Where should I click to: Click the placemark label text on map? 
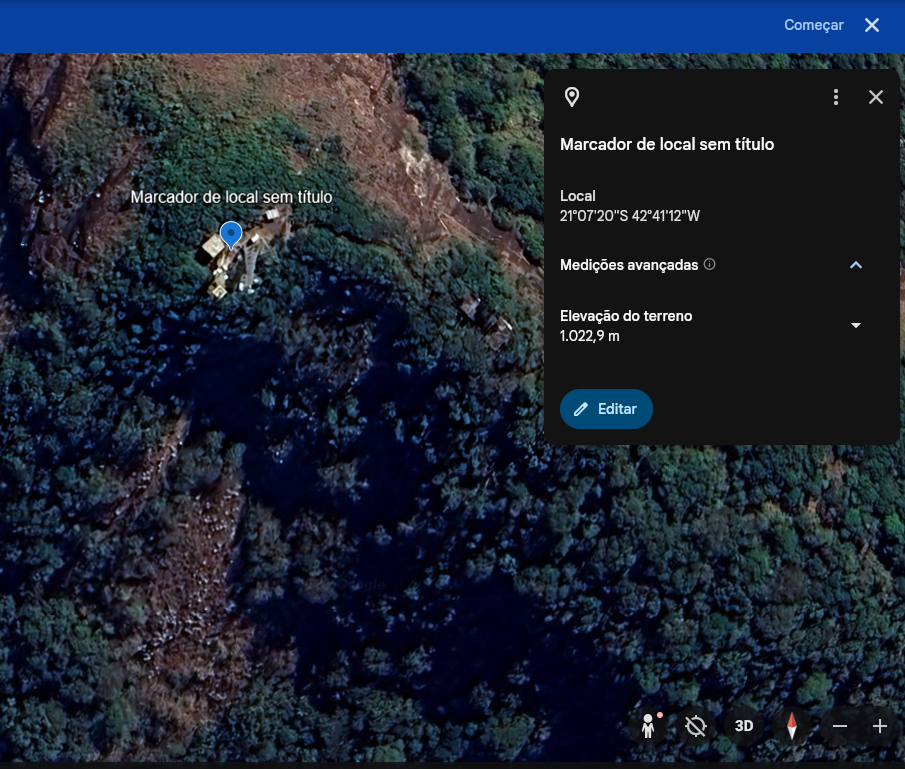pos(231,197)
